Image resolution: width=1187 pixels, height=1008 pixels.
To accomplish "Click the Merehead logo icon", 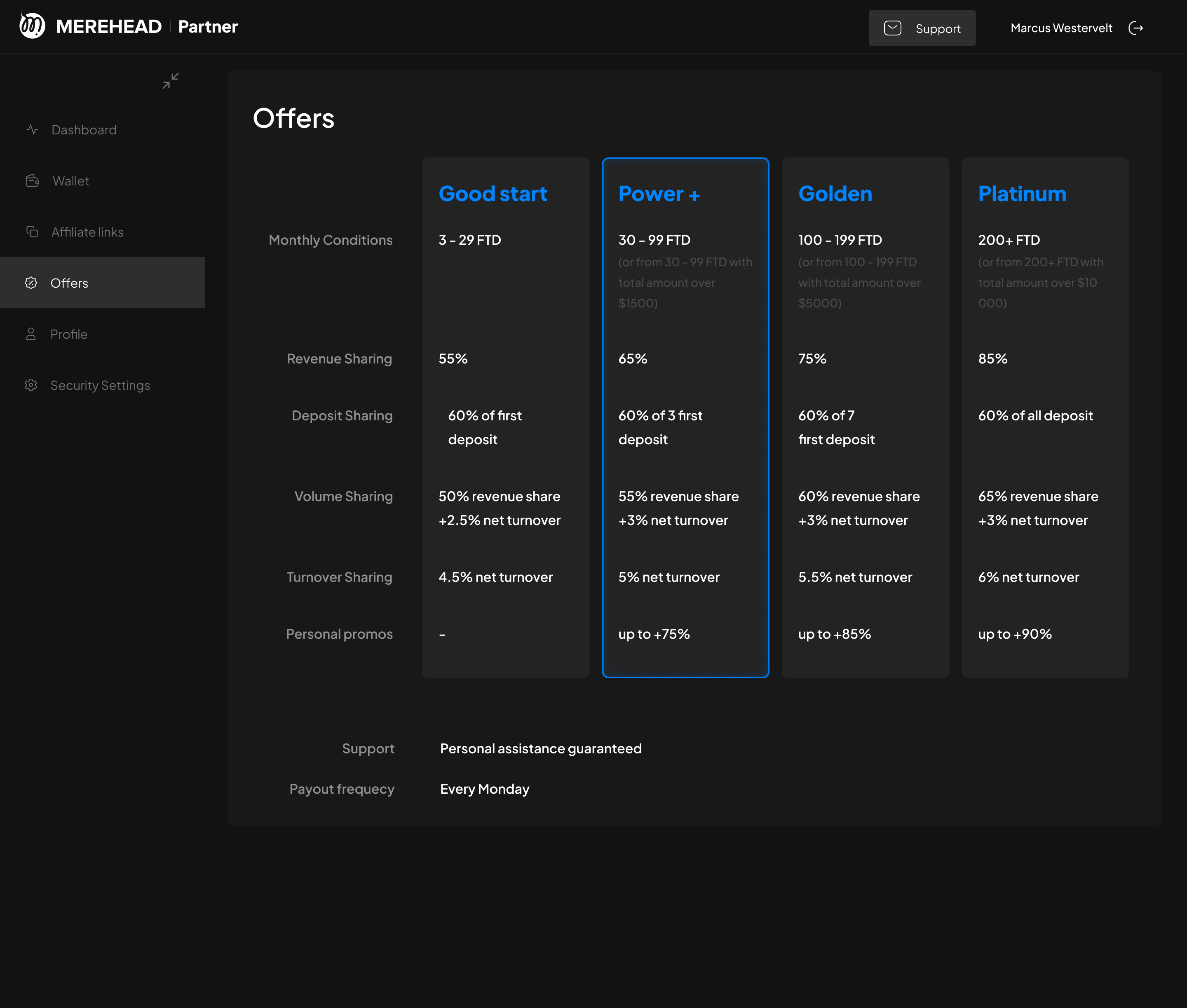I will click(x=32, y=26).
